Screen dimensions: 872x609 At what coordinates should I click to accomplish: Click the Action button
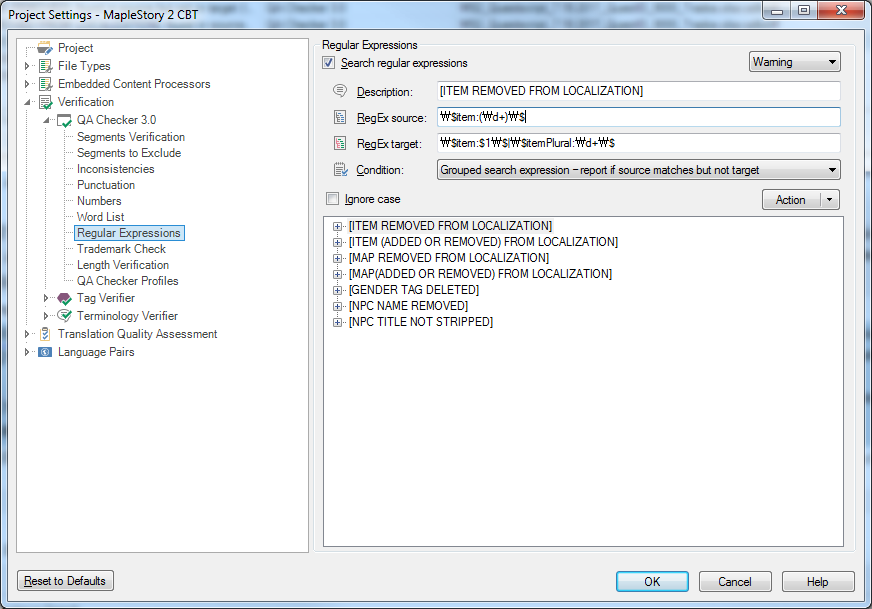(x=791, y=200)
